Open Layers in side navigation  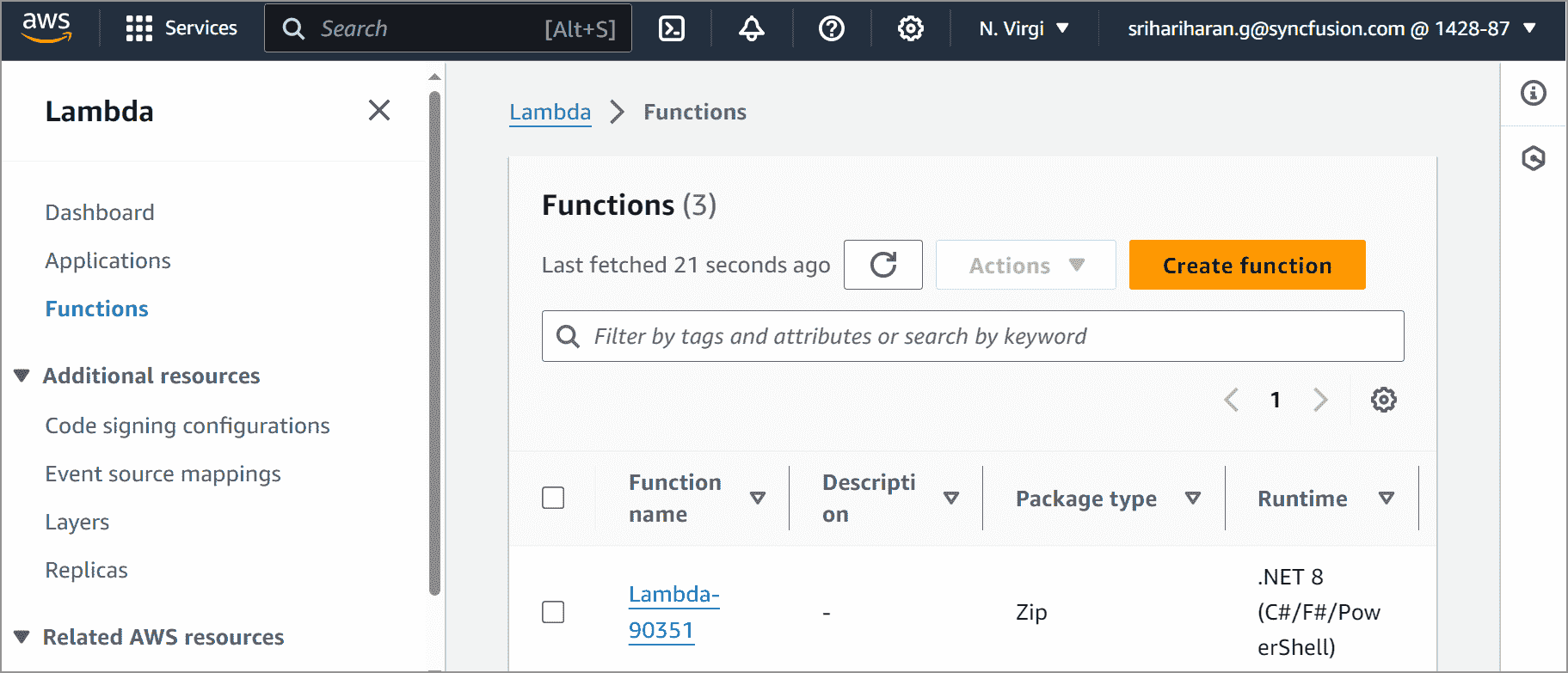(x=77, y=522)
